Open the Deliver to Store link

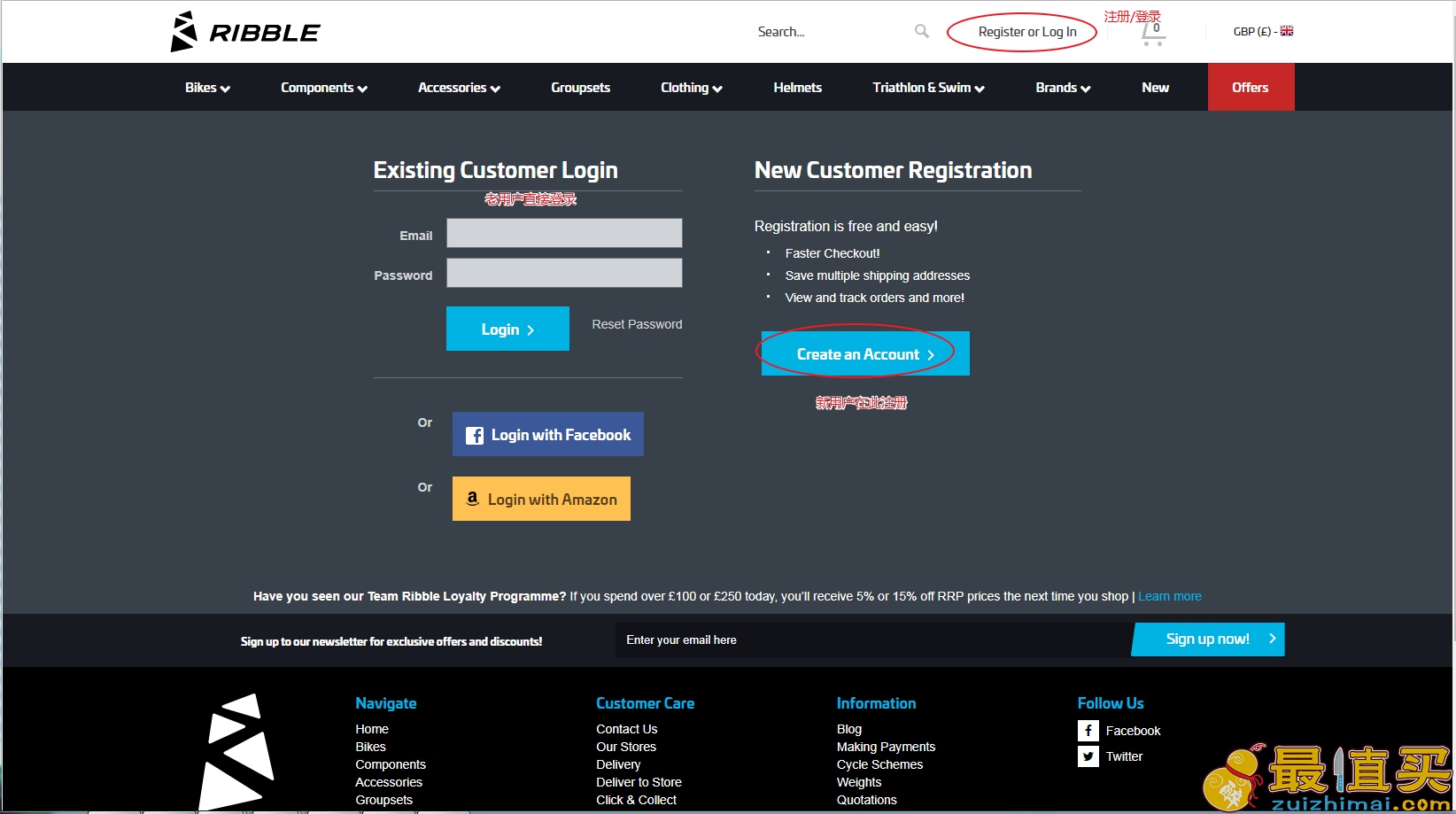[639, 782]
